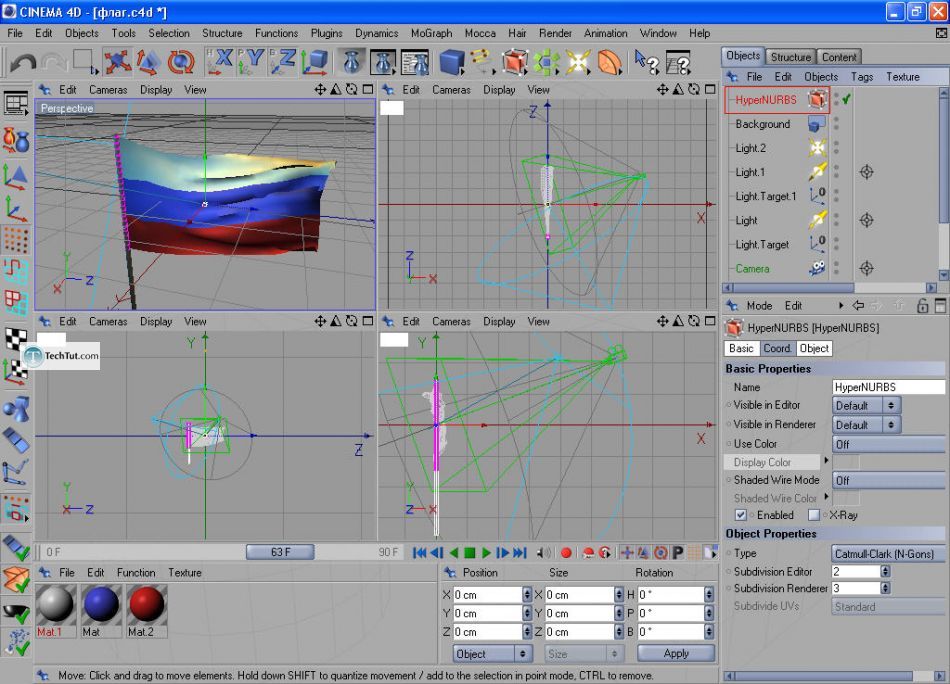Expand the Display Color arrow
This screenshot has height=684, width=950.
click(x=826, y=461)
